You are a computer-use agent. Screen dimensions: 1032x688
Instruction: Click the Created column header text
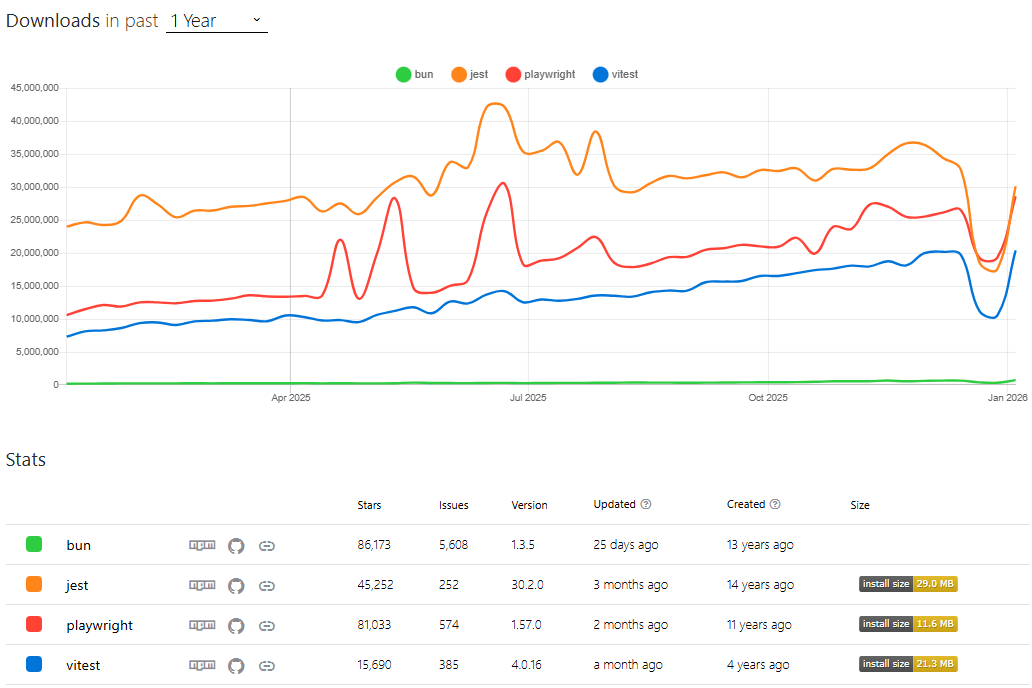tap(746, 504)
